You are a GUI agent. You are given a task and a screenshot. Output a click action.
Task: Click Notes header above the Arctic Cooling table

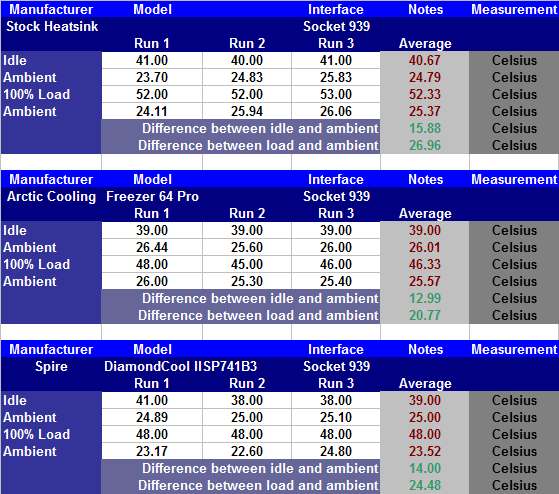tap(426, 179)
